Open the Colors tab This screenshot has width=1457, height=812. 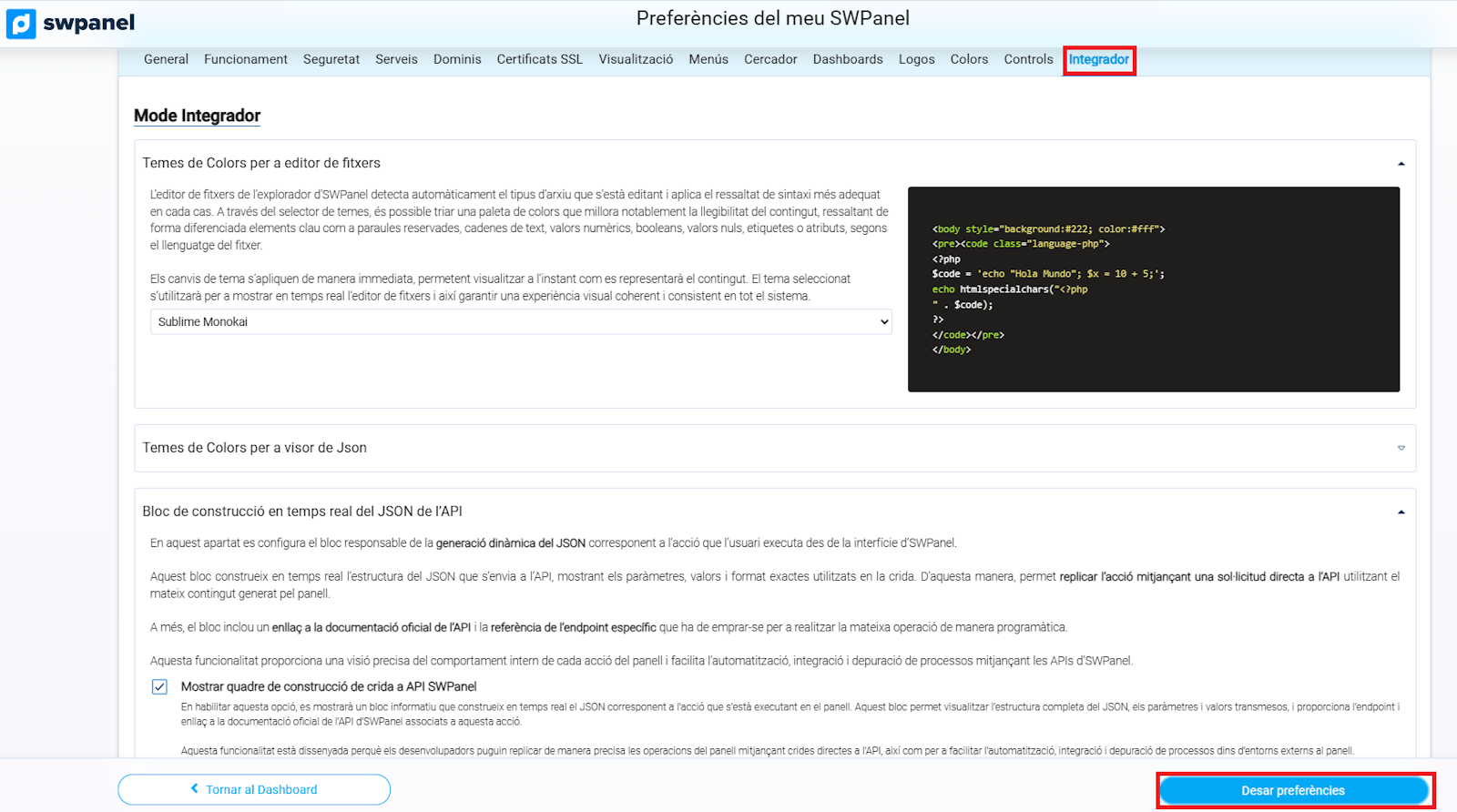(968, 60)
